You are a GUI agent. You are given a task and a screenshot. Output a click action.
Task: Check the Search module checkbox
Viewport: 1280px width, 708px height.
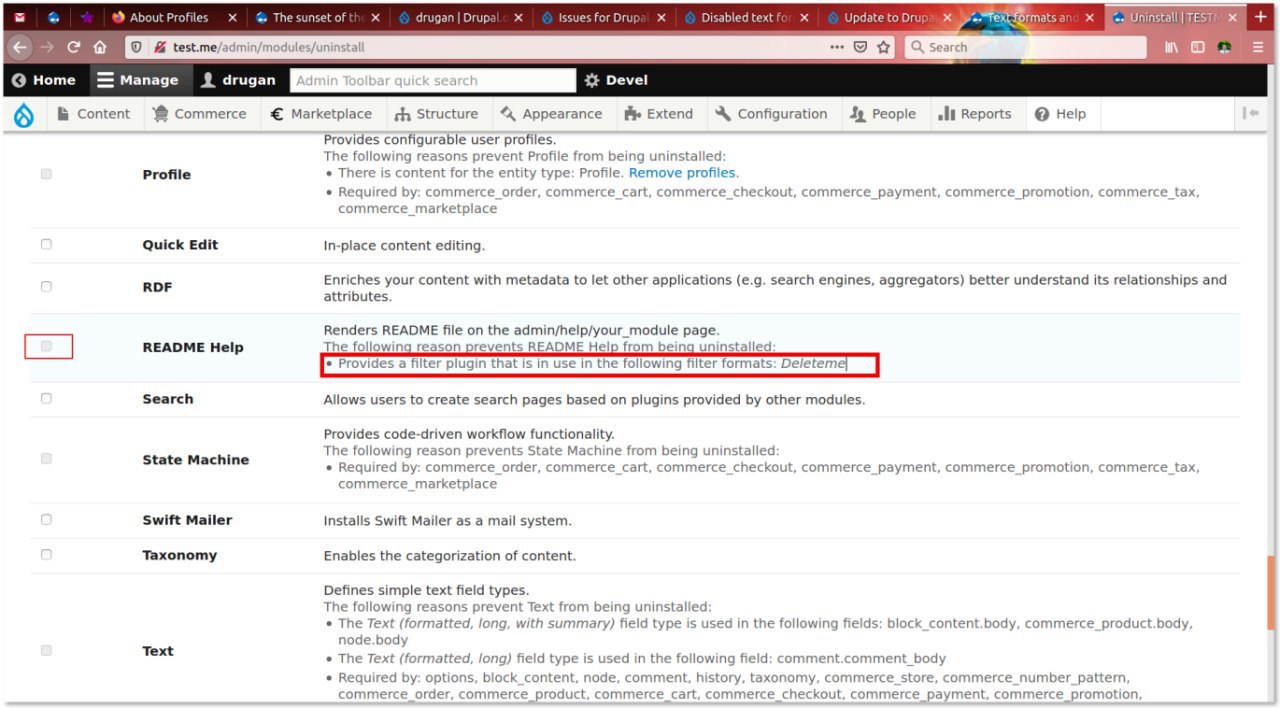tap(46, 398)
